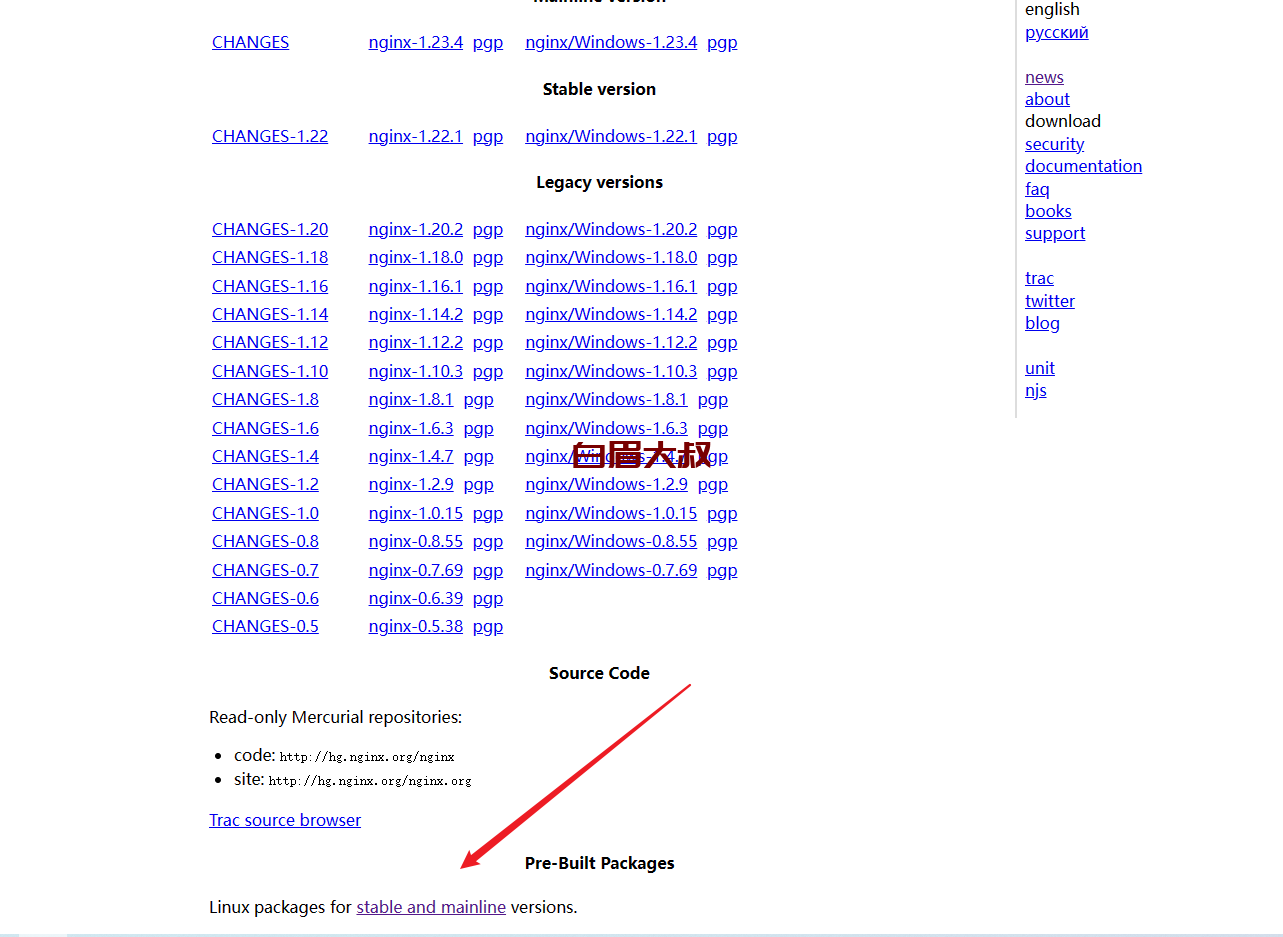
Task: Open the about page in sidebar
Action: pos(1047,99)
